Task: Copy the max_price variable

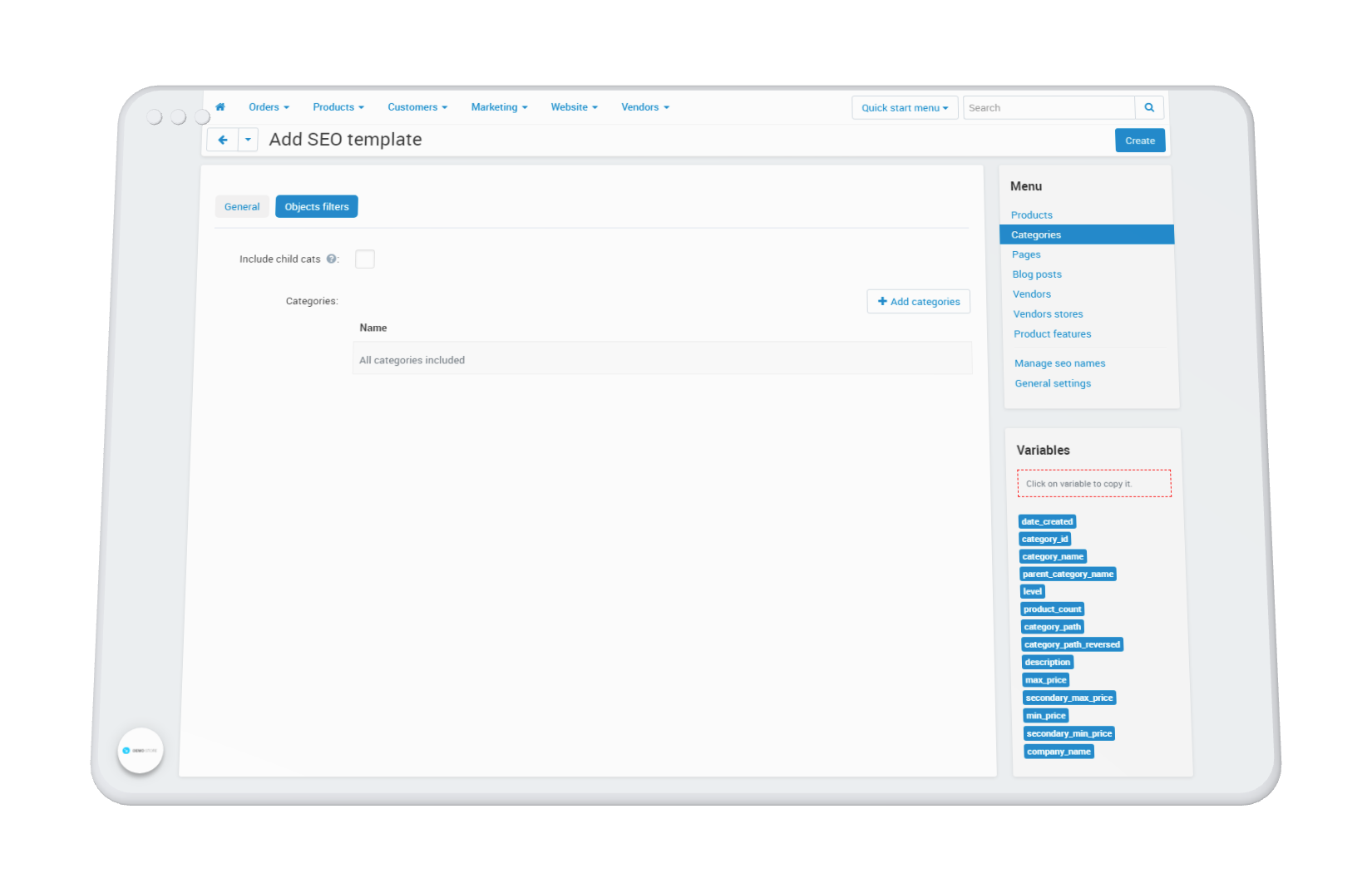Action: point(1046,680)
